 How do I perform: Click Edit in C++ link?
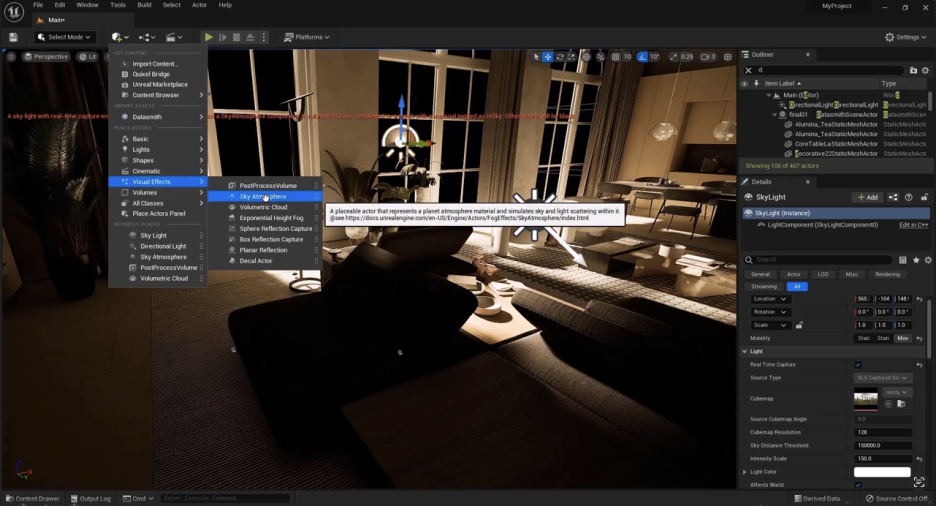click(x=913, y=225)
